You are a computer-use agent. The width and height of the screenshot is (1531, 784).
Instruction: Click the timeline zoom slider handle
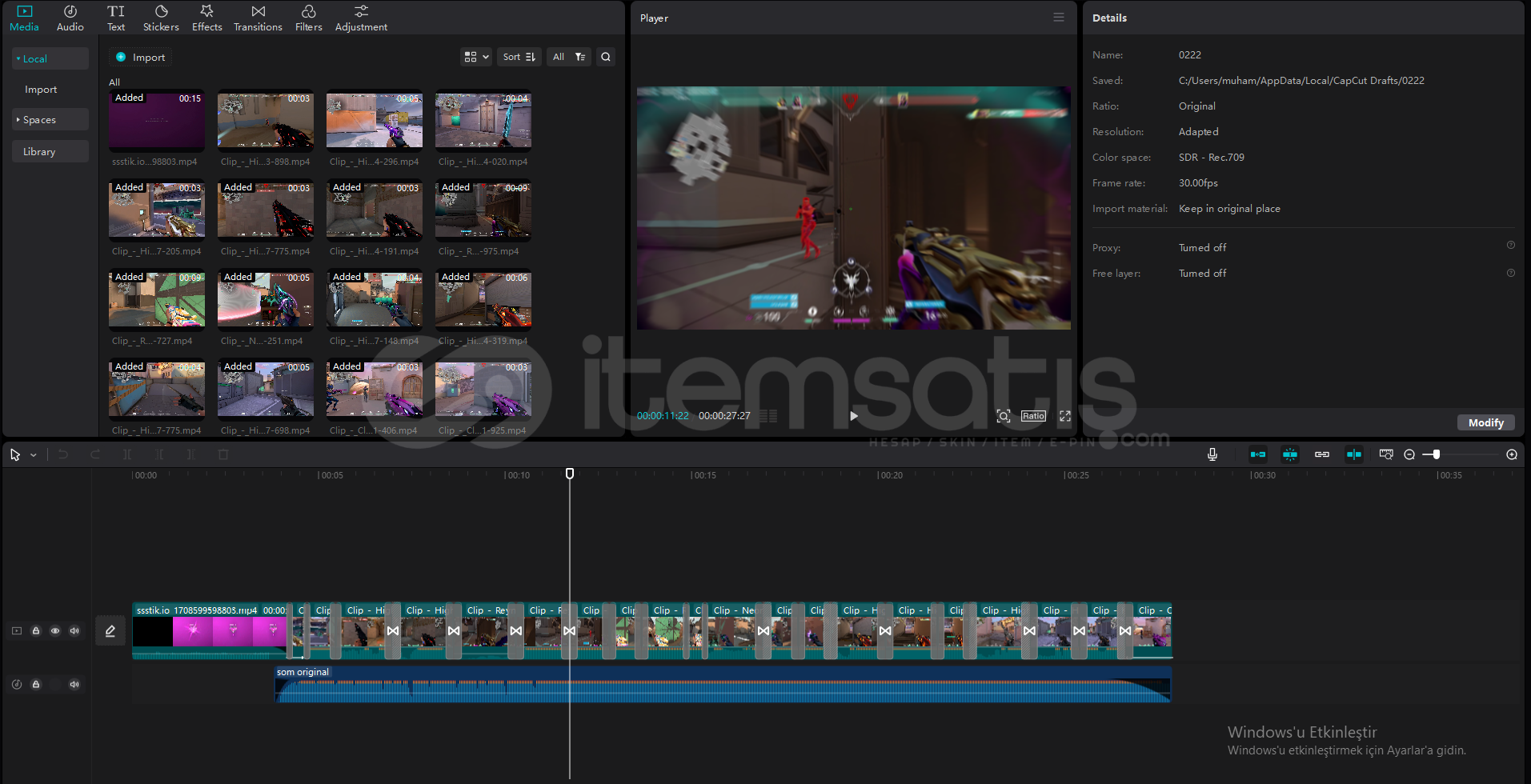pos(1437,454)
